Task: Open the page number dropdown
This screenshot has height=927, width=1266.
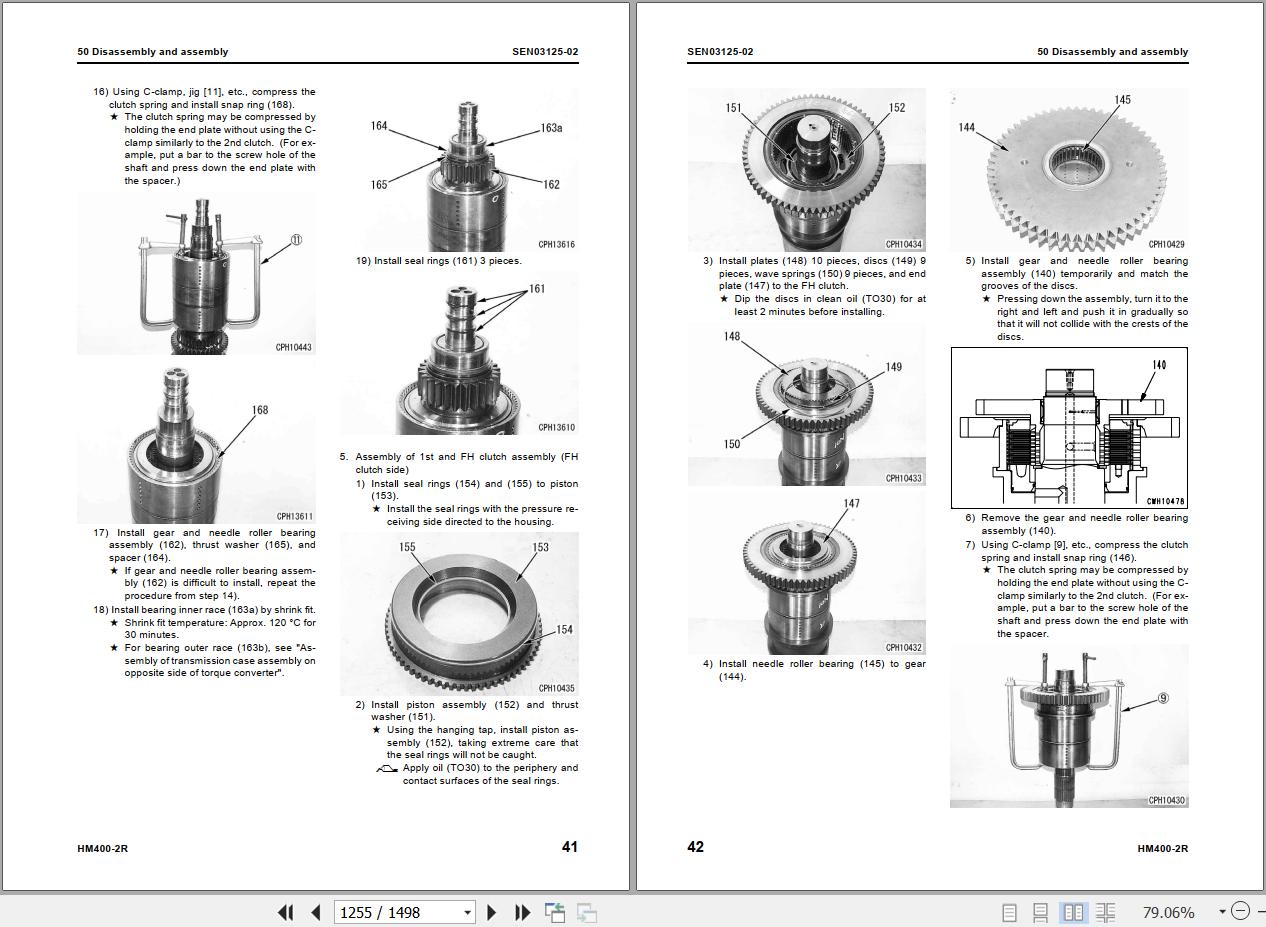Action: pos(467,912)
